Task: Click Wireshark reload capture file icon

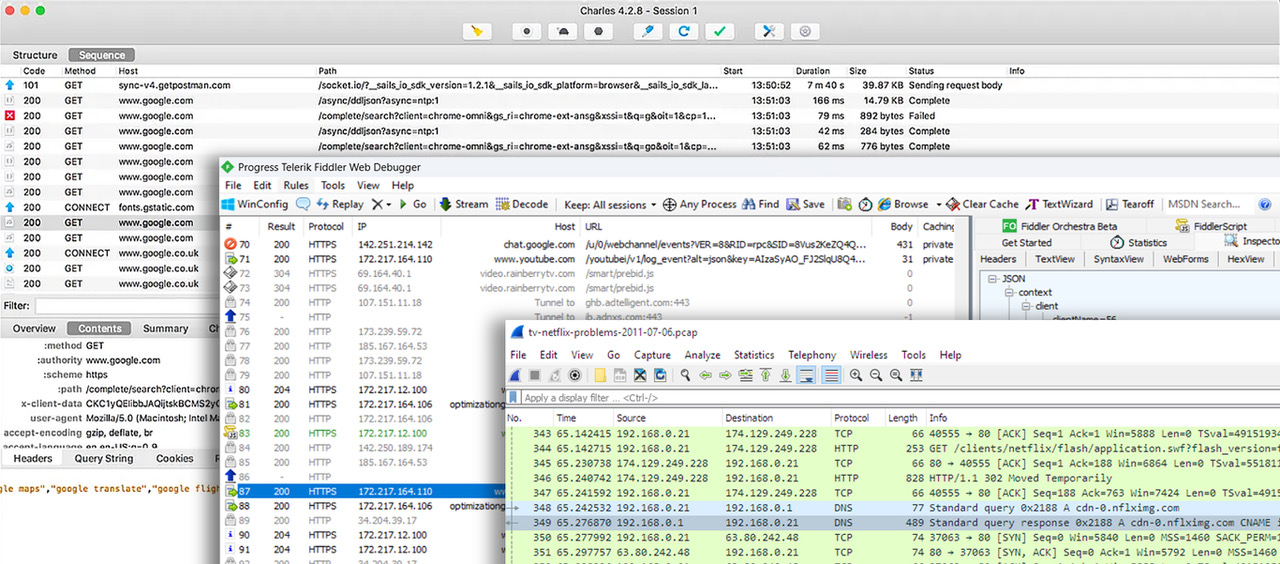Action: tap(660, 375)
